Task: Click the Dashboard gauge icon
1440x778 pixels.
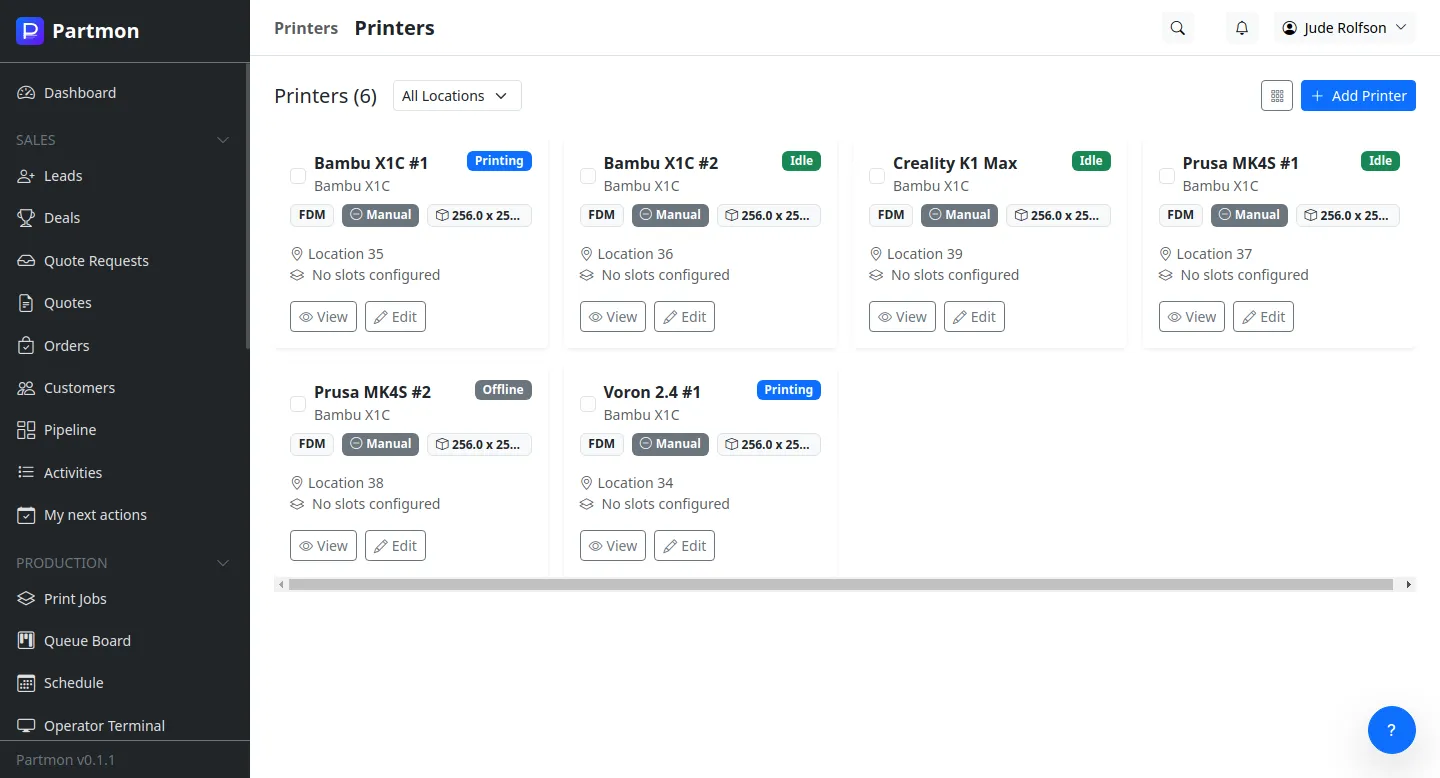Action: [x=26, y=93]
